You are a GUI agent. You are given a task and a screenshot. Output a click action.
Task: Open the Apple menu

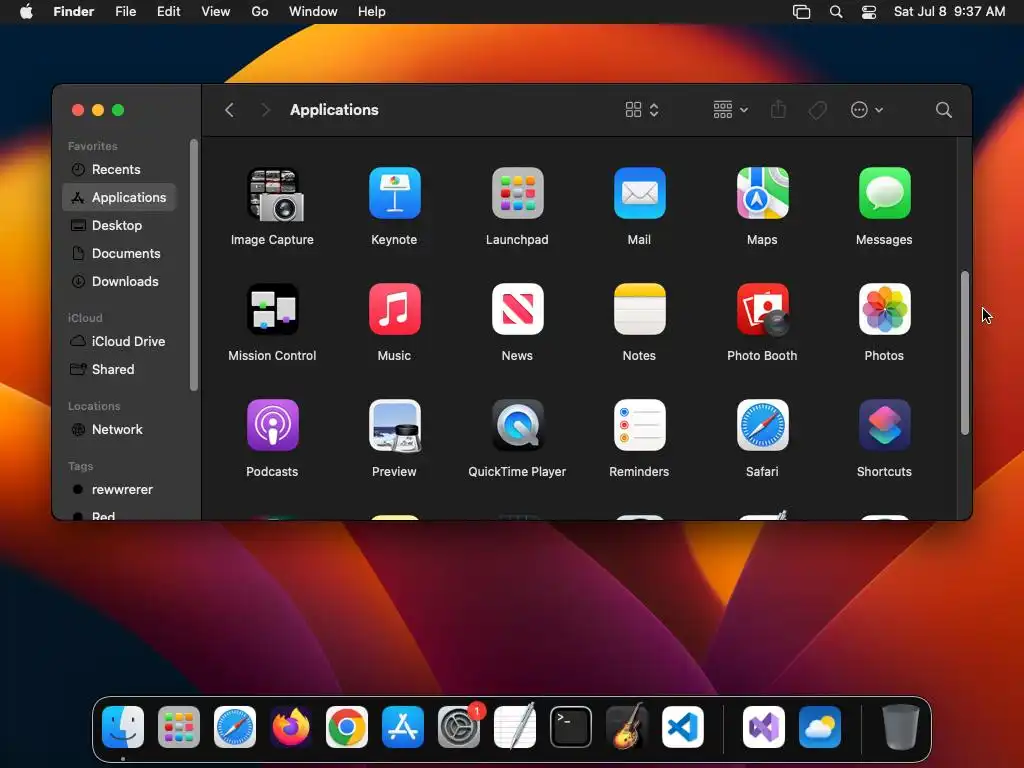click(x=26, y=12)
